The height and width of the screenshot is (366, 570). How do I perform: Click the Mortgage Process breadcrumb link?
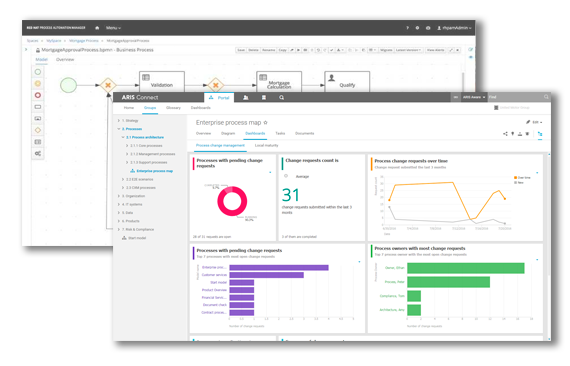coord(84,41)
